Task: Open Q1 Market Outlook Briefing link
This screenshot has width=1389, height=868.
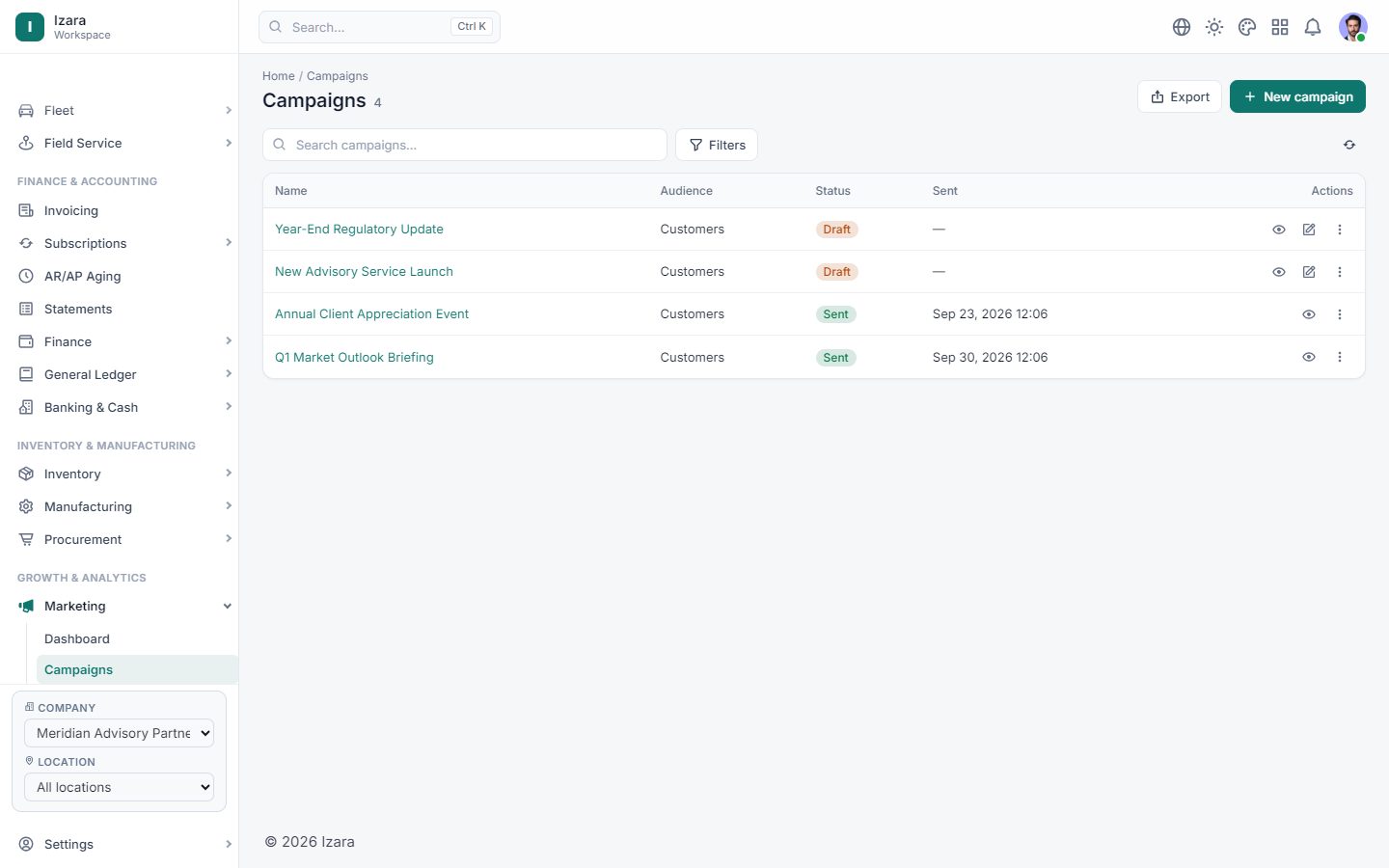Action: point(354,358)
